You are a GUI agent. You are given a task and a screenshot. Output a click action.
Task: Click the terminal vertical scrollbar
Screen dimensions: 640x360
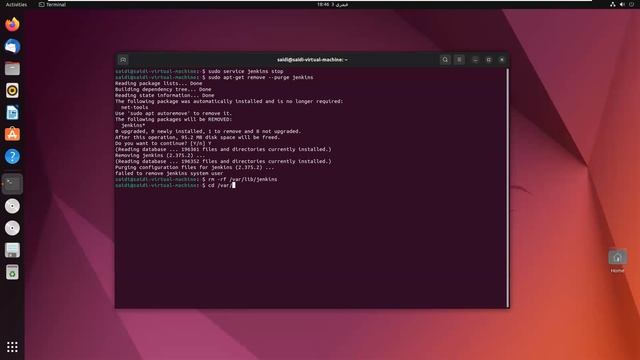(x=508, y=188)
